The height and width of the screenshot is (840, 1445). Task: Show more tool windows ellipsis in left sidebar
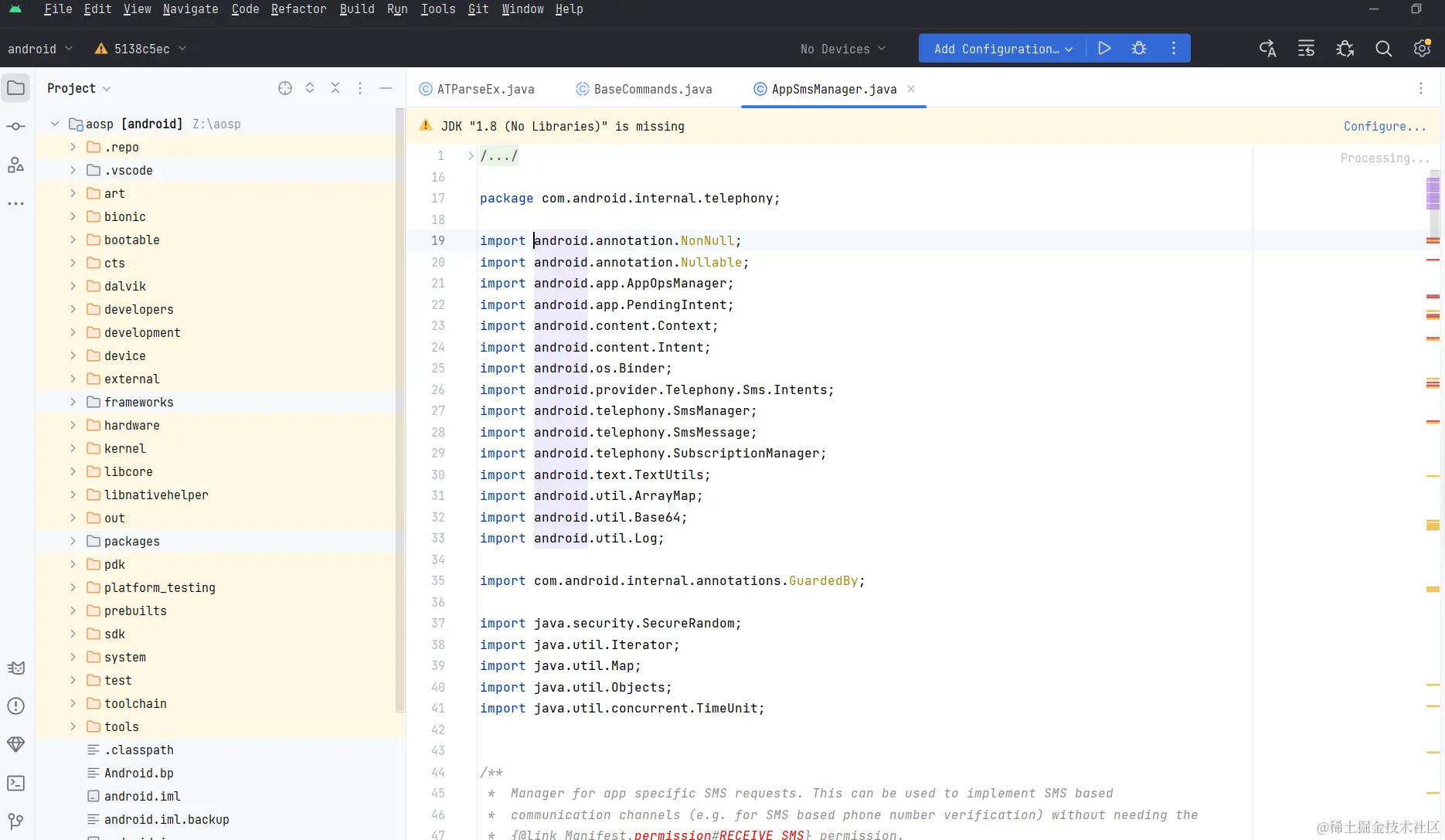click(x=16, y=203)
